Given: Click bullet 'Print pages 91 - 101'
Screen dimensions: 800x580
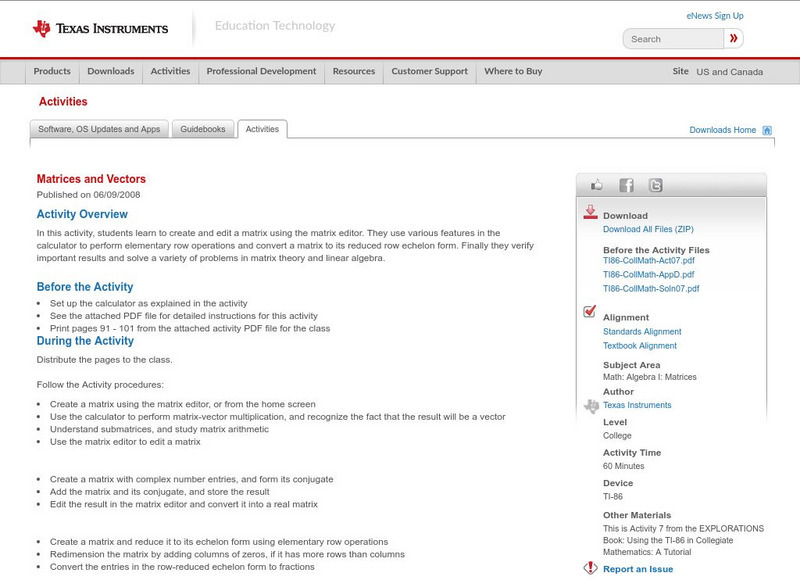Looking at the screenshot, I should [190, 329].
